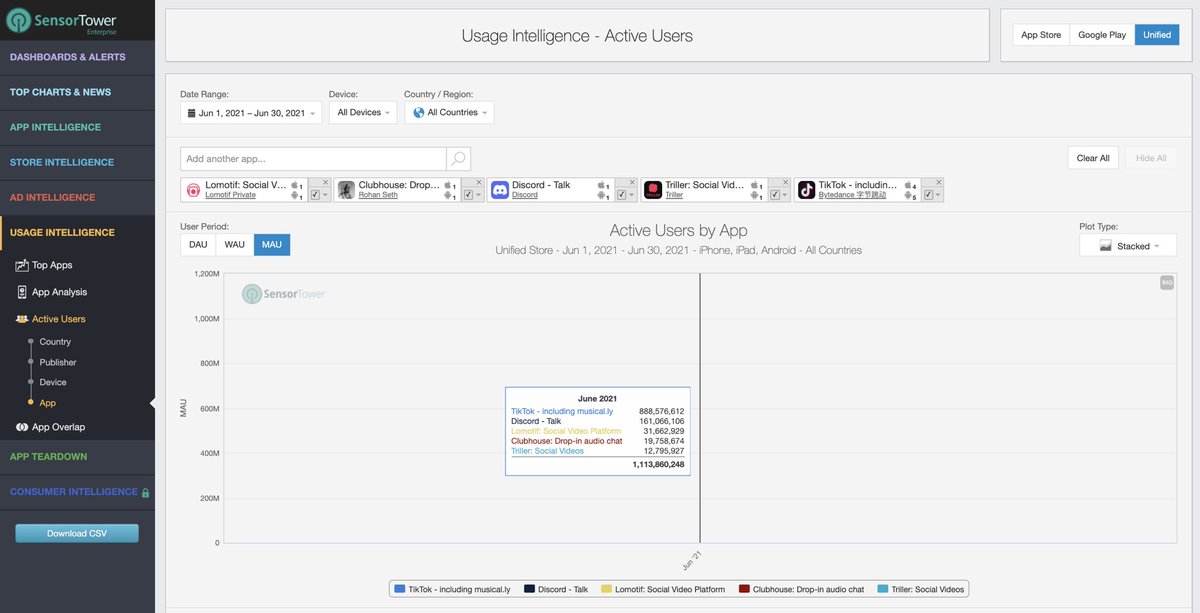Open the Stacked plot type dropdown
The image size is (1200, 613).
[x=1128, y=246]
